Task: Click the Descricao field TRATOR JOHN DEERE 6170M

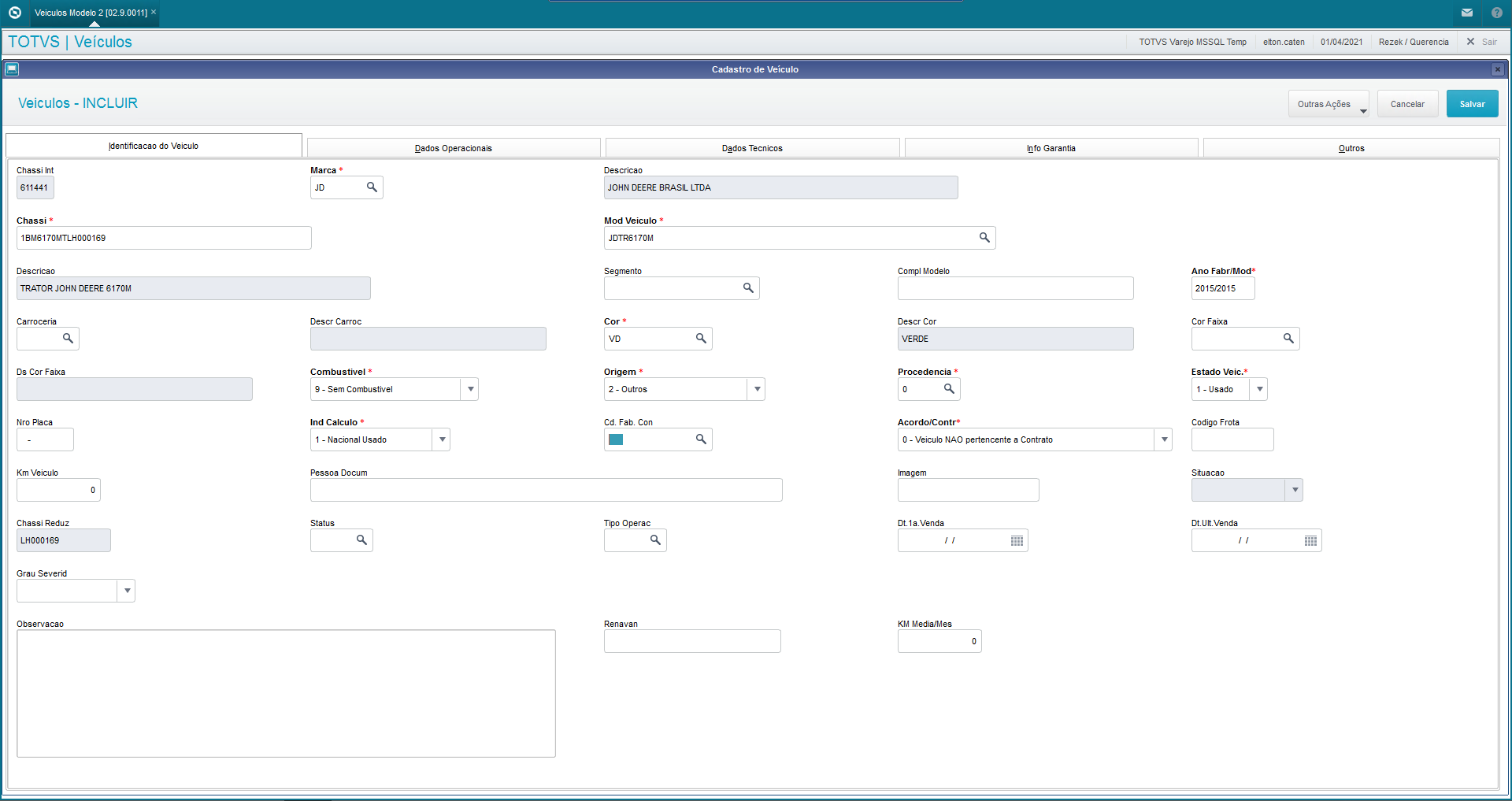Action: click(x=194, y=288)
